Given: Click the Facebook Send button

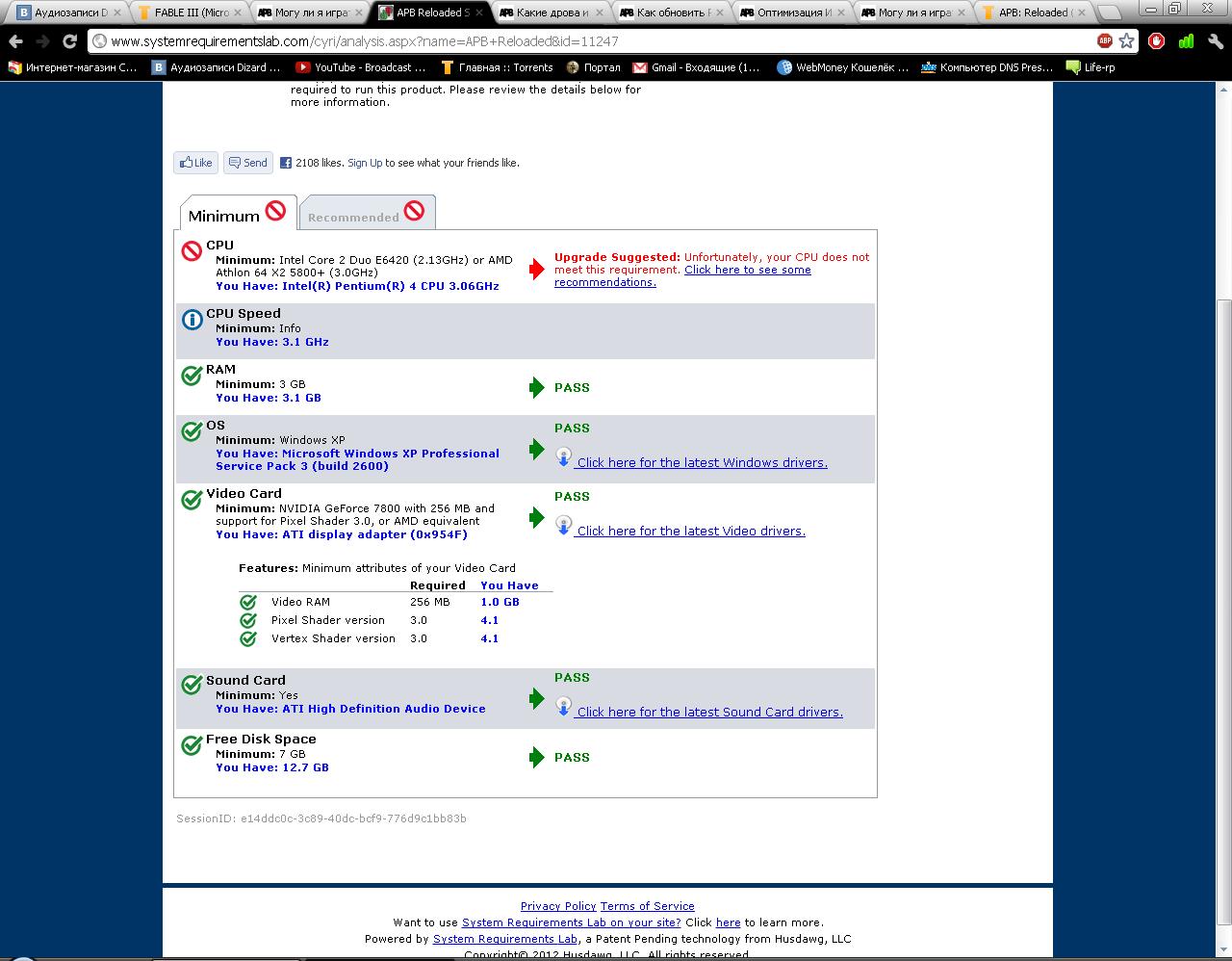Looking at the screenshot, I should pos(247,163).
